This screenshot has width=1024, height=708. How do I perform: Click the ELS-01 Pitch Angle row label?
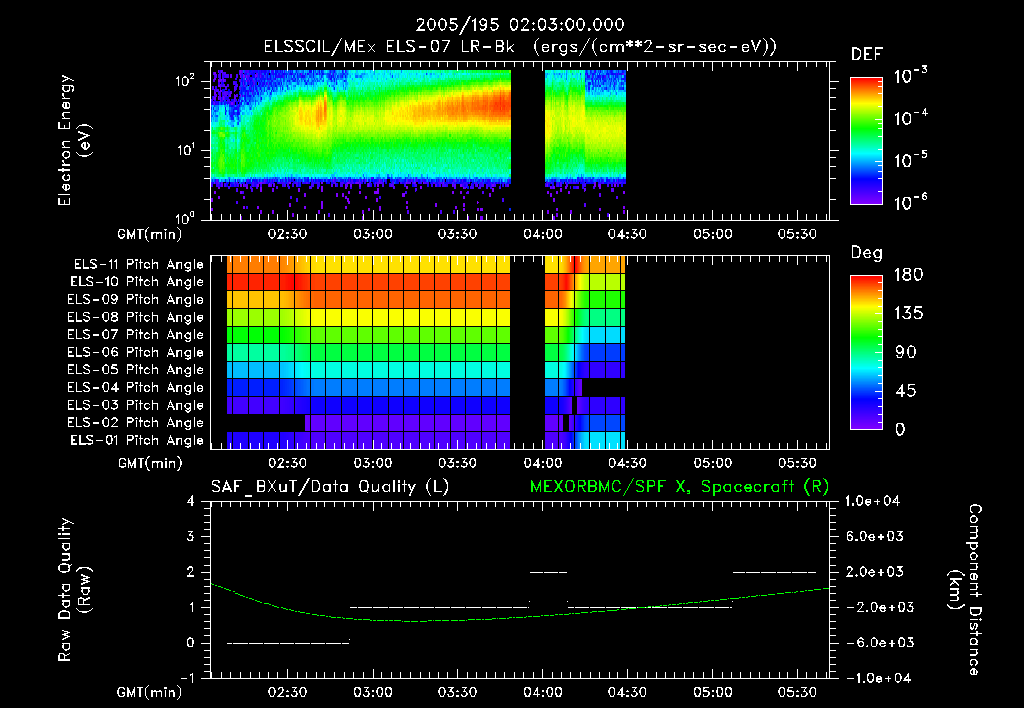tap(137, 440)
